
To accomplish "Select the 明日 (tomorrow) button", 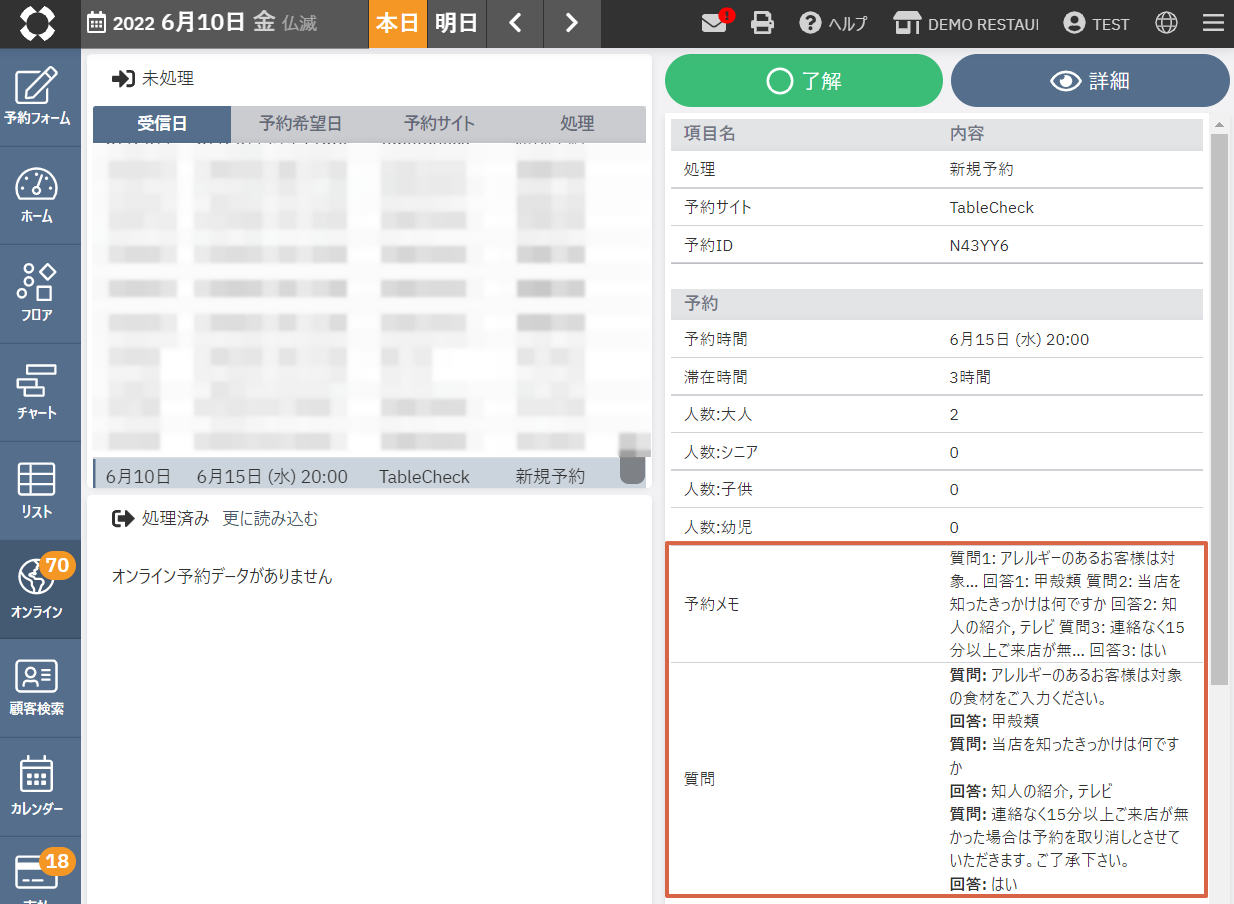I will coord(456,24).
